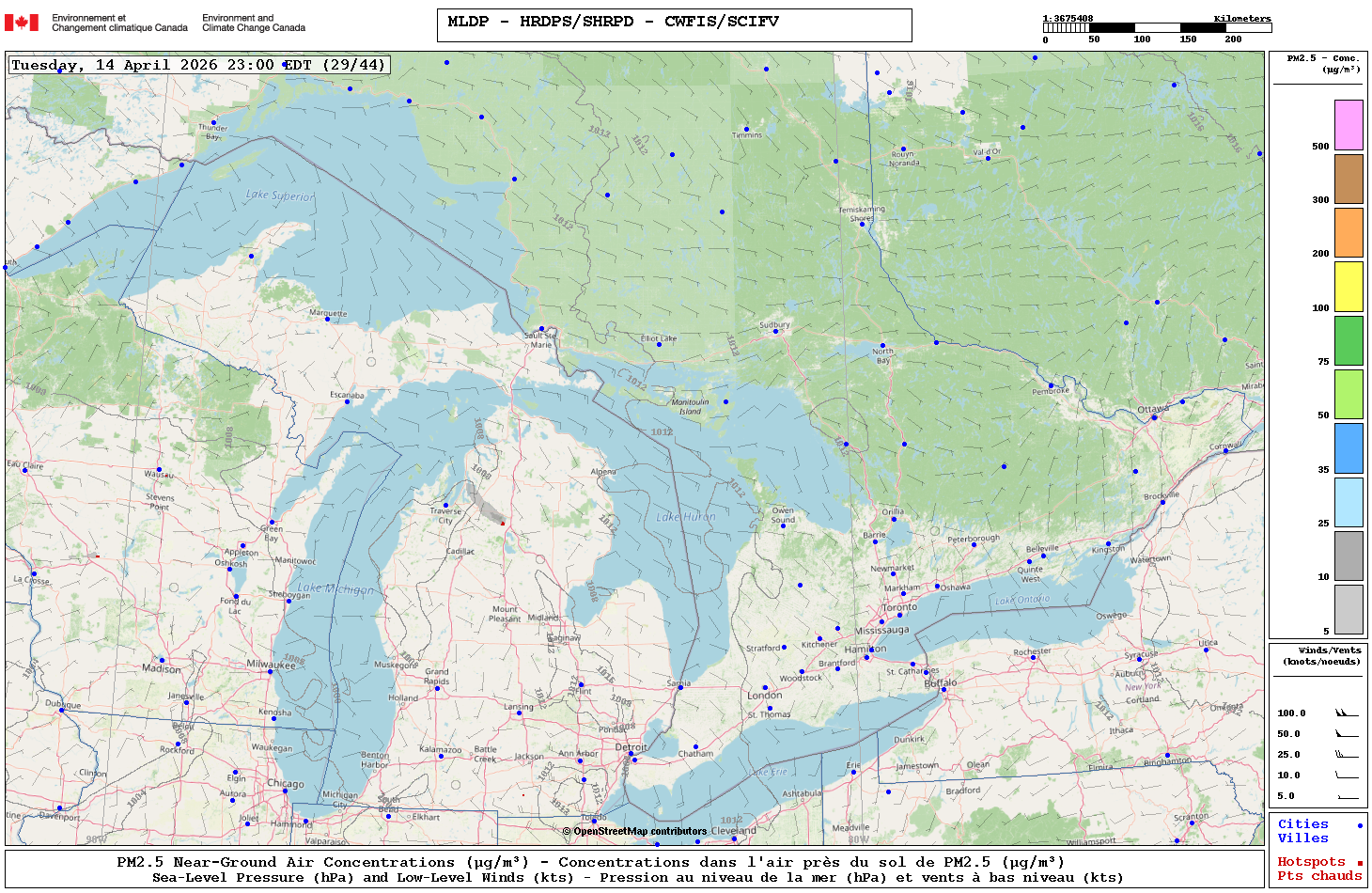The width and height of the screenshot is (1372, 893).
Task: Select the yellow 100 concentration swatch
Action: pos(1349,287)
